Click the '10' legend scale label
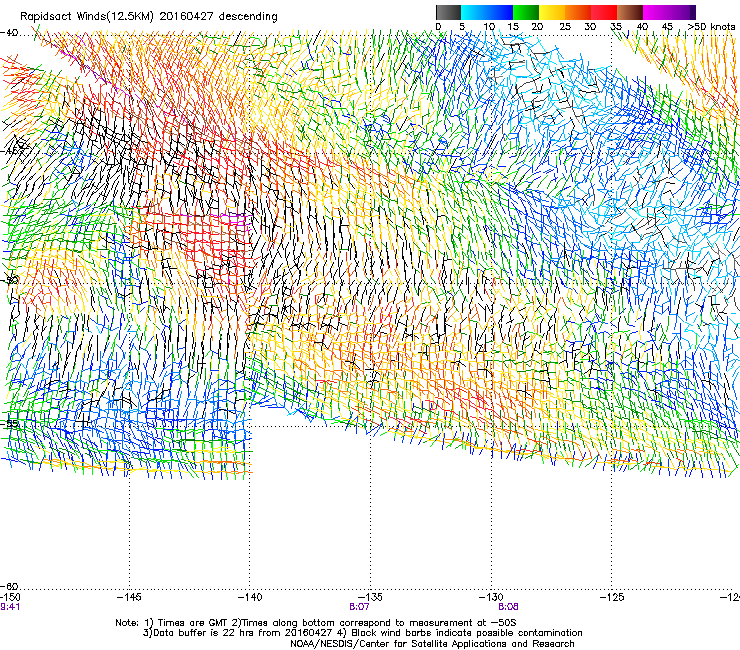Image resolution: width=740 pixels, height=650 pixels. point(489,27)
